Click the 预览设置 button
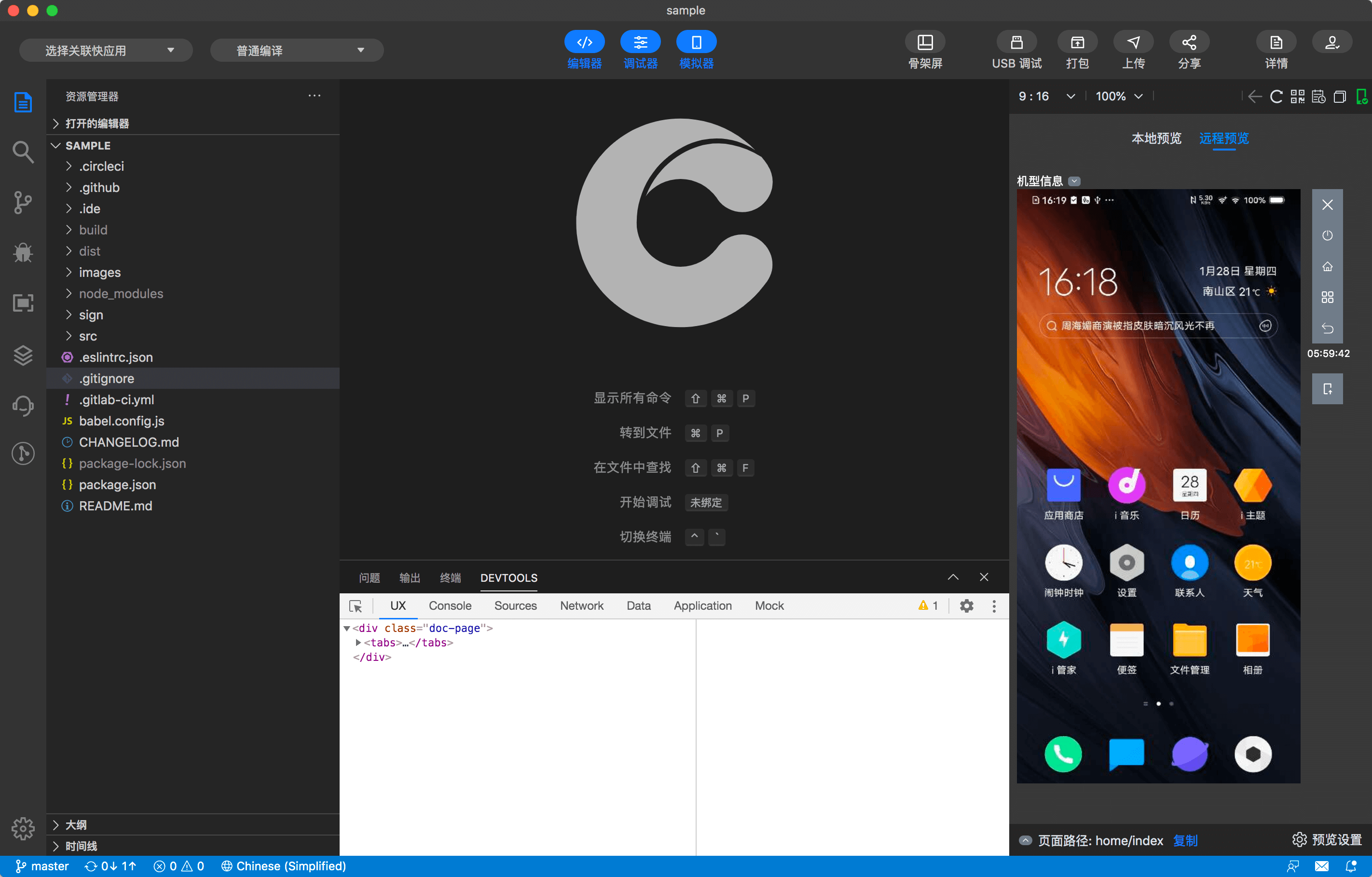 tap(1327, 839)
